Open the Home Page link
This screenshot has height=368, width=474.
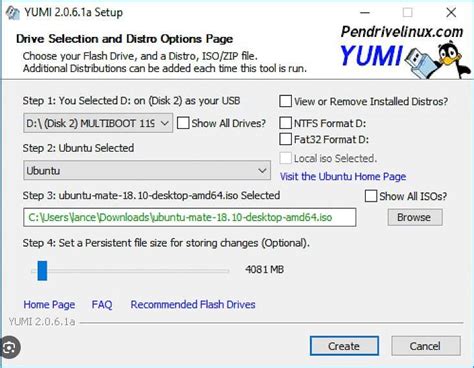[49, 304]
